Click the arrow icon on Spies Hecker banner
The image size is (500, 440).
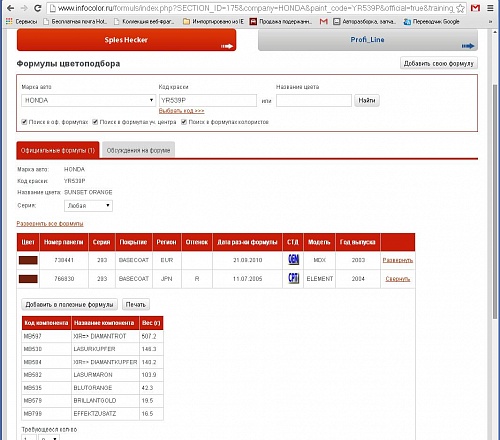[227, 46]
